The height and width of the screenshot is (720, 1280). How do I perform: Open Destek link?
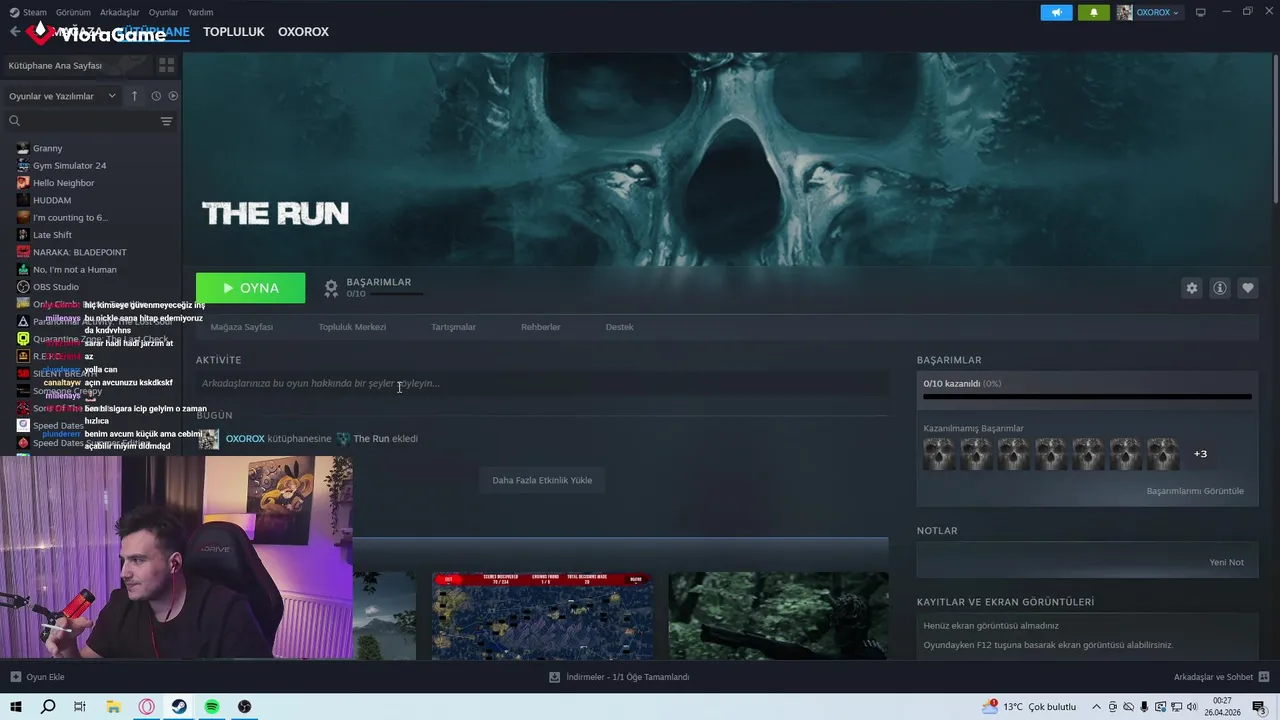coord(619,327)
